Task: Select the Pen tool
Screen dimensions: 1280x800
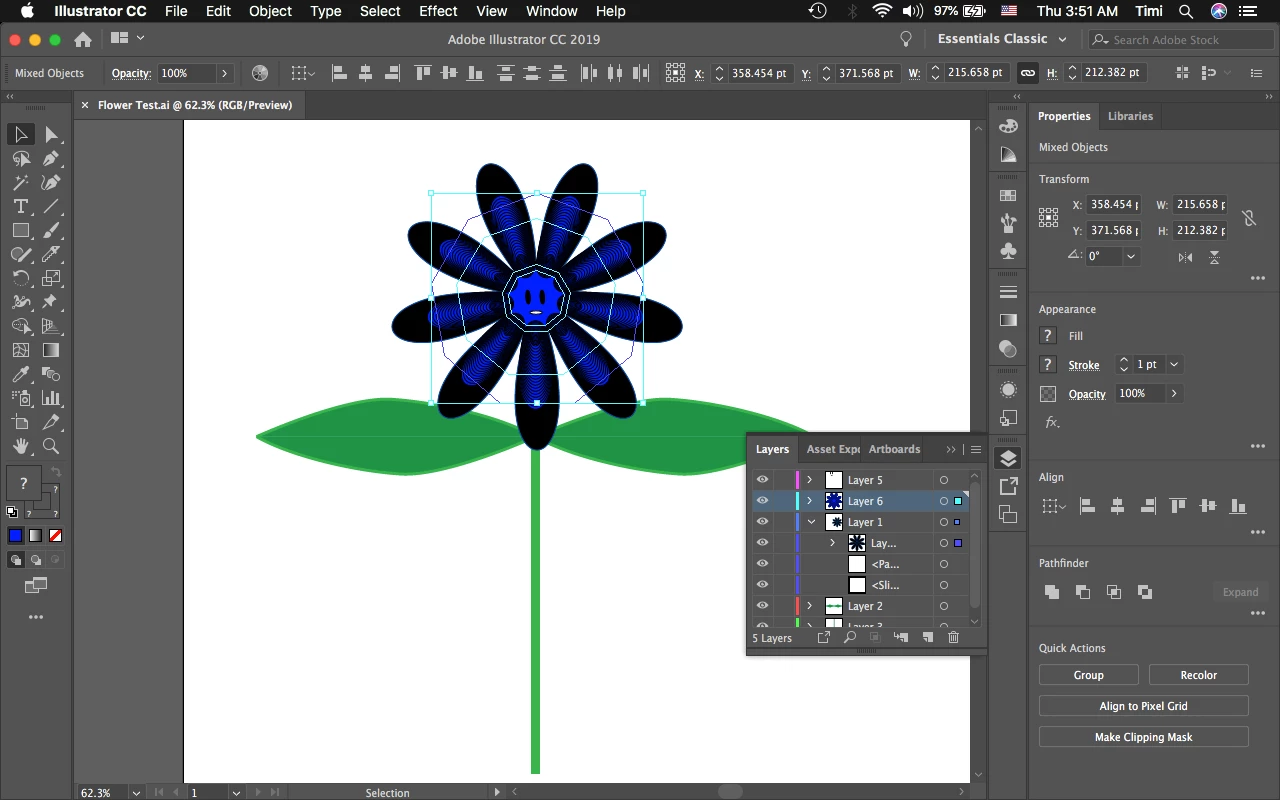Action: pyautogui.click(x=51, y=158)
